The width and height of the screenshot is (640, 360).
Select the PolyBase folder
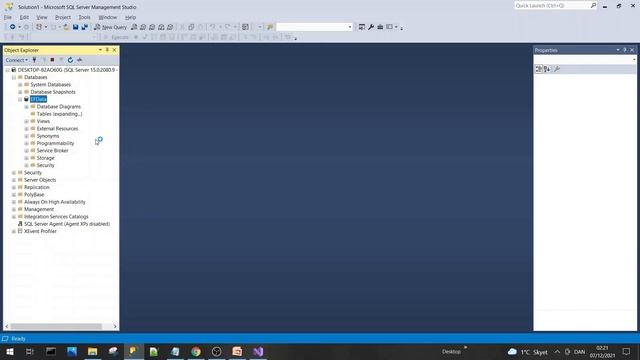tap(34, 195)
